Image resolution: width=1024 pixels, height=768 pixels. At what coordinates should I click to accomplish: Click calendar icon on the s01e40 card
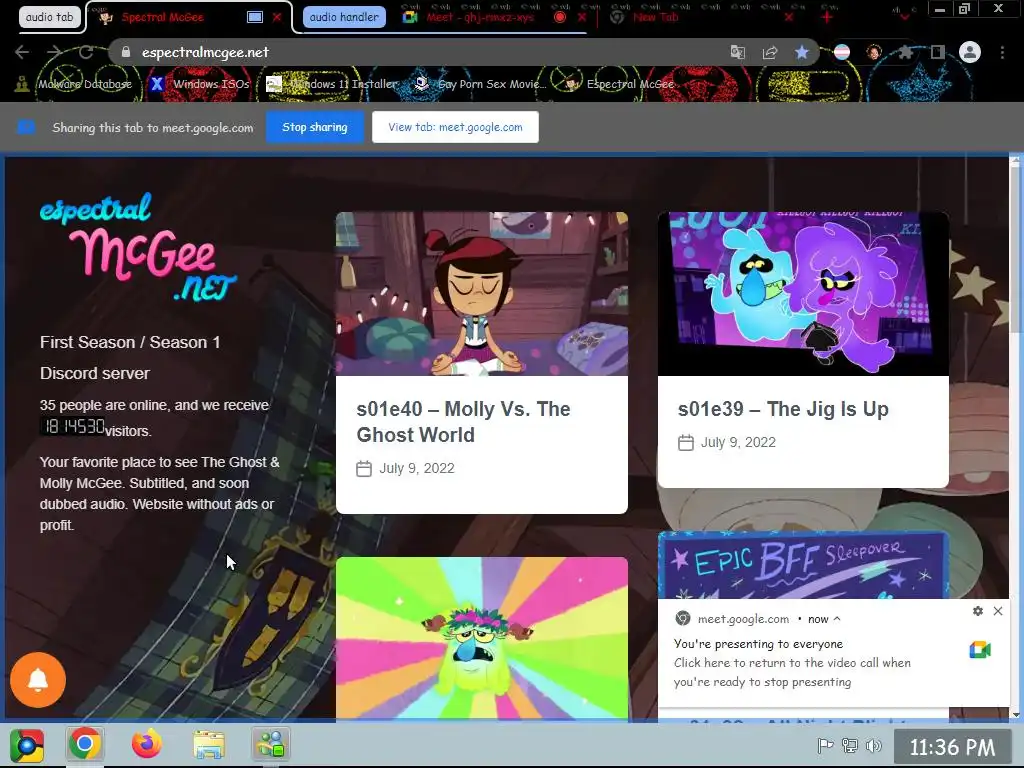pyautogui.click(x=364, y=469)
